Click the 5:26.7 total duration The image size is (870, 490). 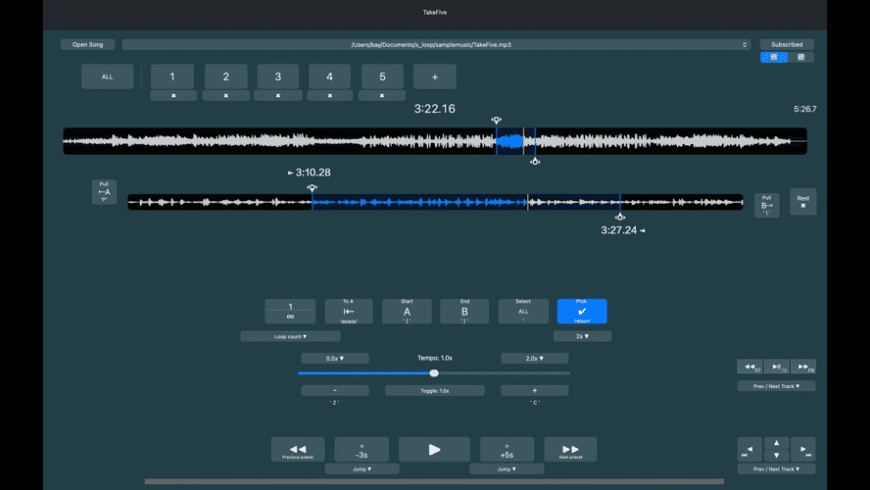805,109
